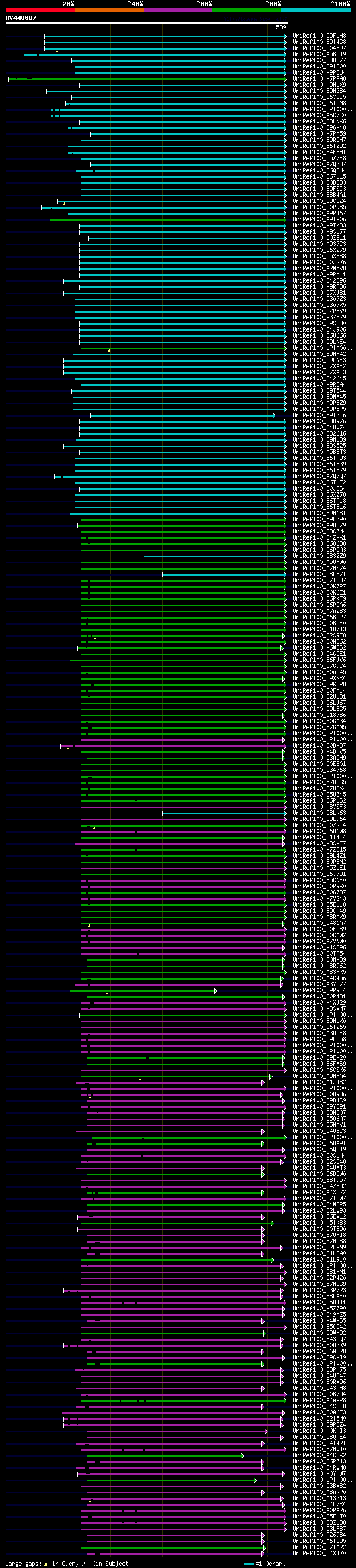
Task: Click the purple ~60% identity legend bar
Action: (179, 11)
